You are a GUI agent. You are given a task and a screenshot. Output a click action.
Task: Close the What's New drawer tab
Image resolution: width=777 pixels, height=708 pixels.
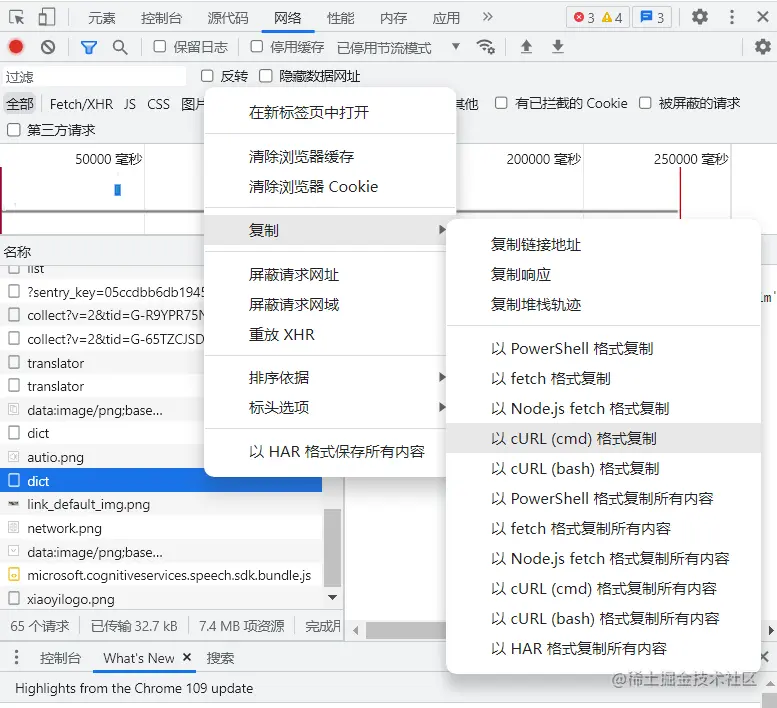tap(187, 657)
